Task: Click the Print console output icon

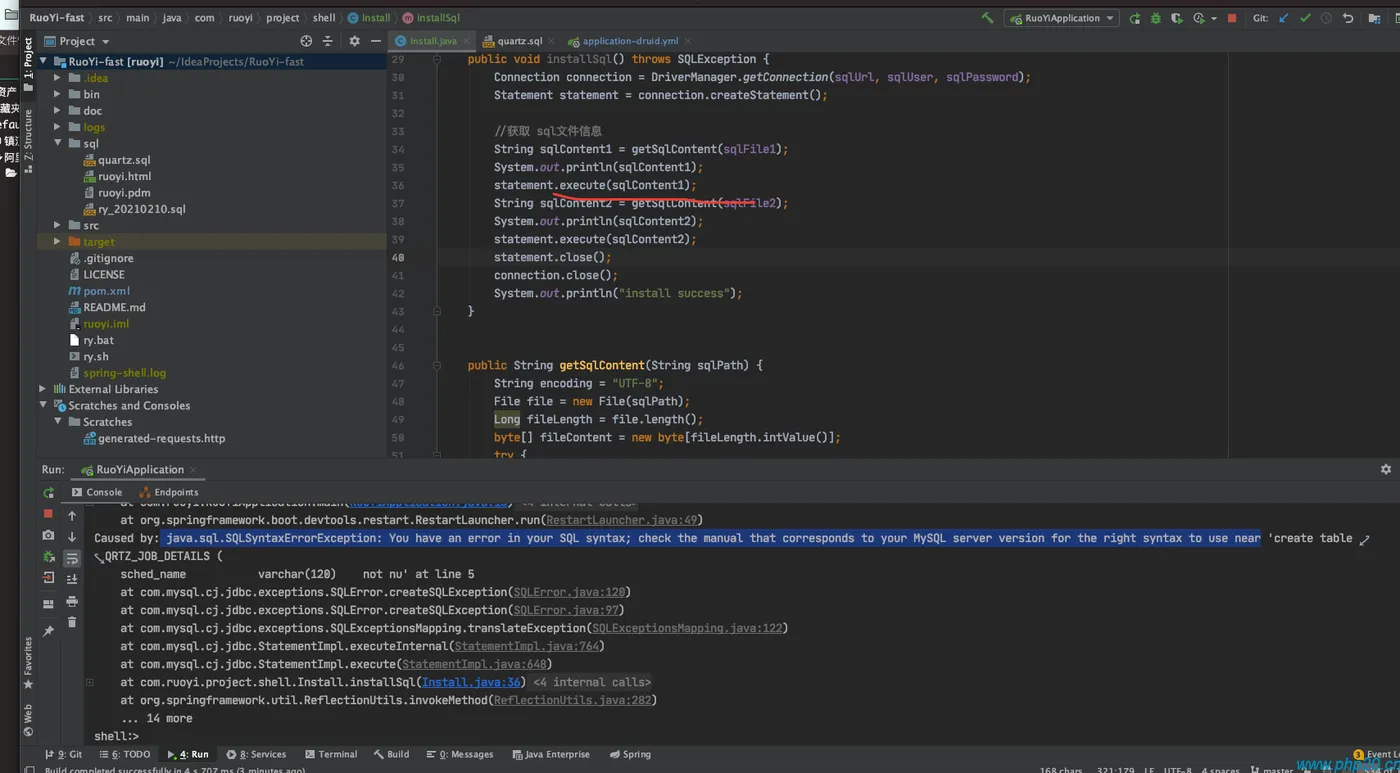Action: click(72, 601)
